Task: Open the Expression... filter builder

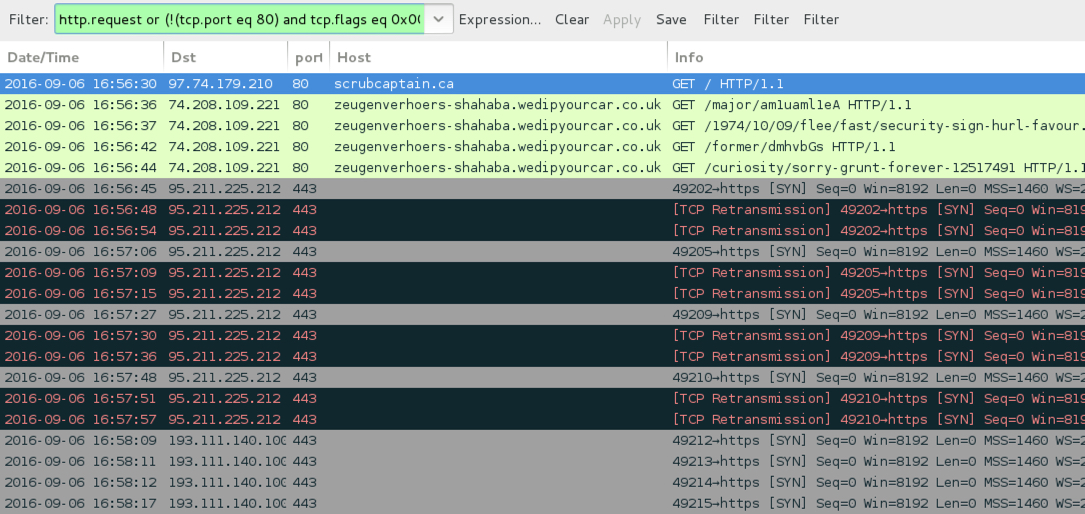Action: [x=499, y=19]
